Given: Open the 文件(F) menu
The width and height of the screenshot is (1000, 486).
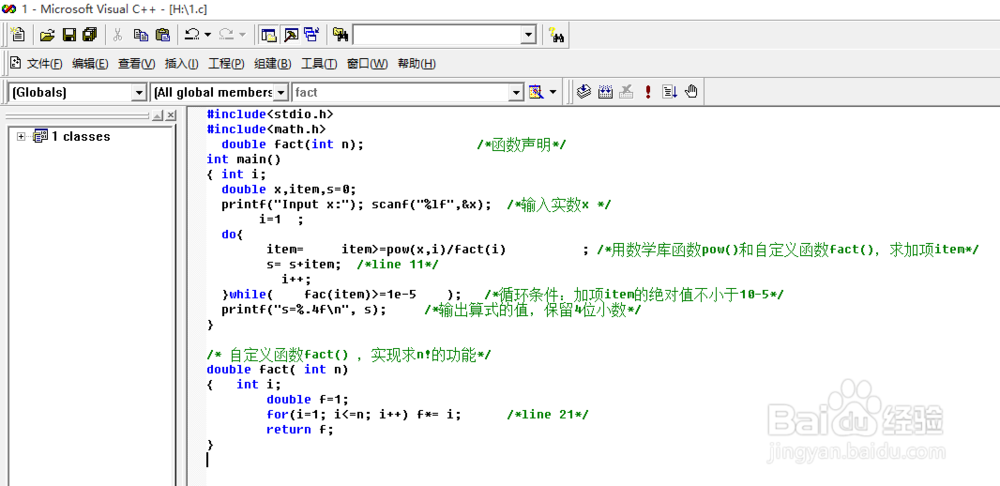Looking at the screenshot, I should (x=45, y=64).
